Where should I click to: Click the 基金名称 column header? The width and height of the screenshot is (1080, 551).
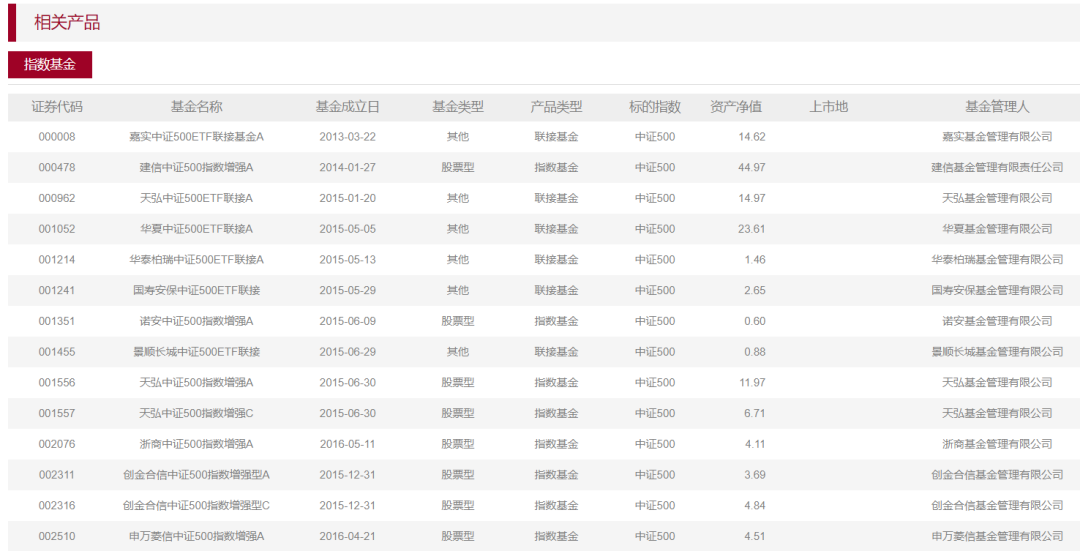196,107
